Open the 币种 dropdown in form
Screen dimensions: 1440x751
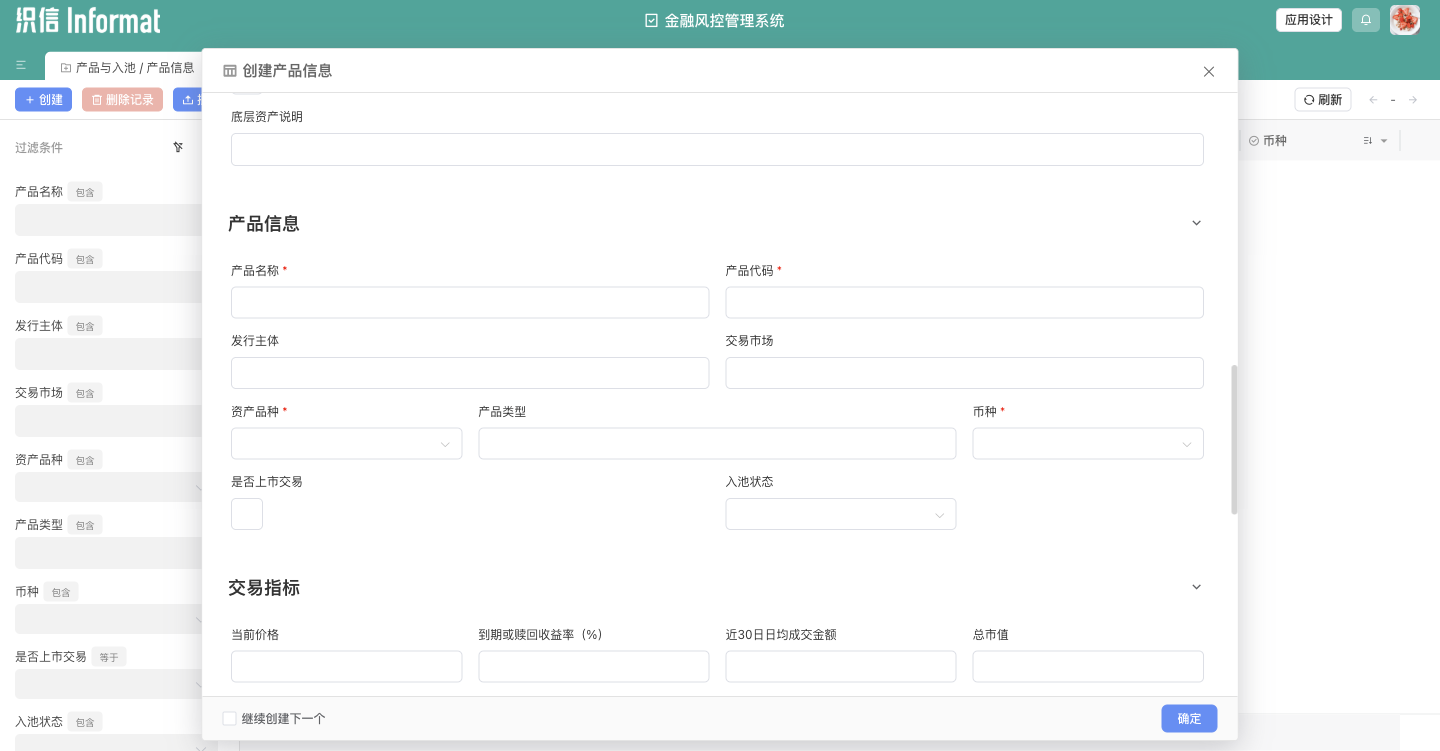(x=1088, y=444)
